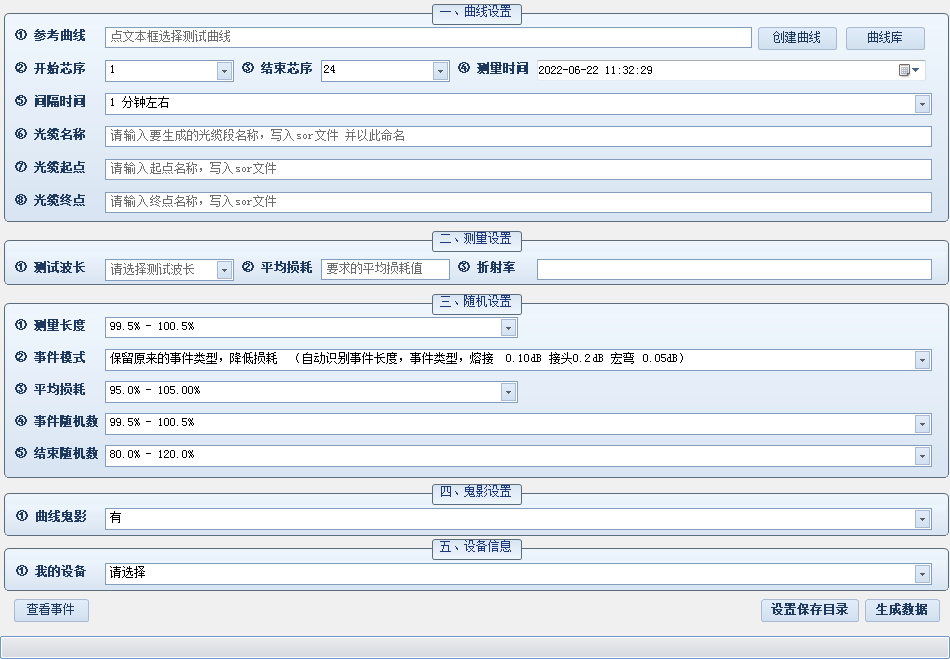The image size is (950, 659).
Task: Open the 曲线鬼影 dropdown
Action: point(921,519)
